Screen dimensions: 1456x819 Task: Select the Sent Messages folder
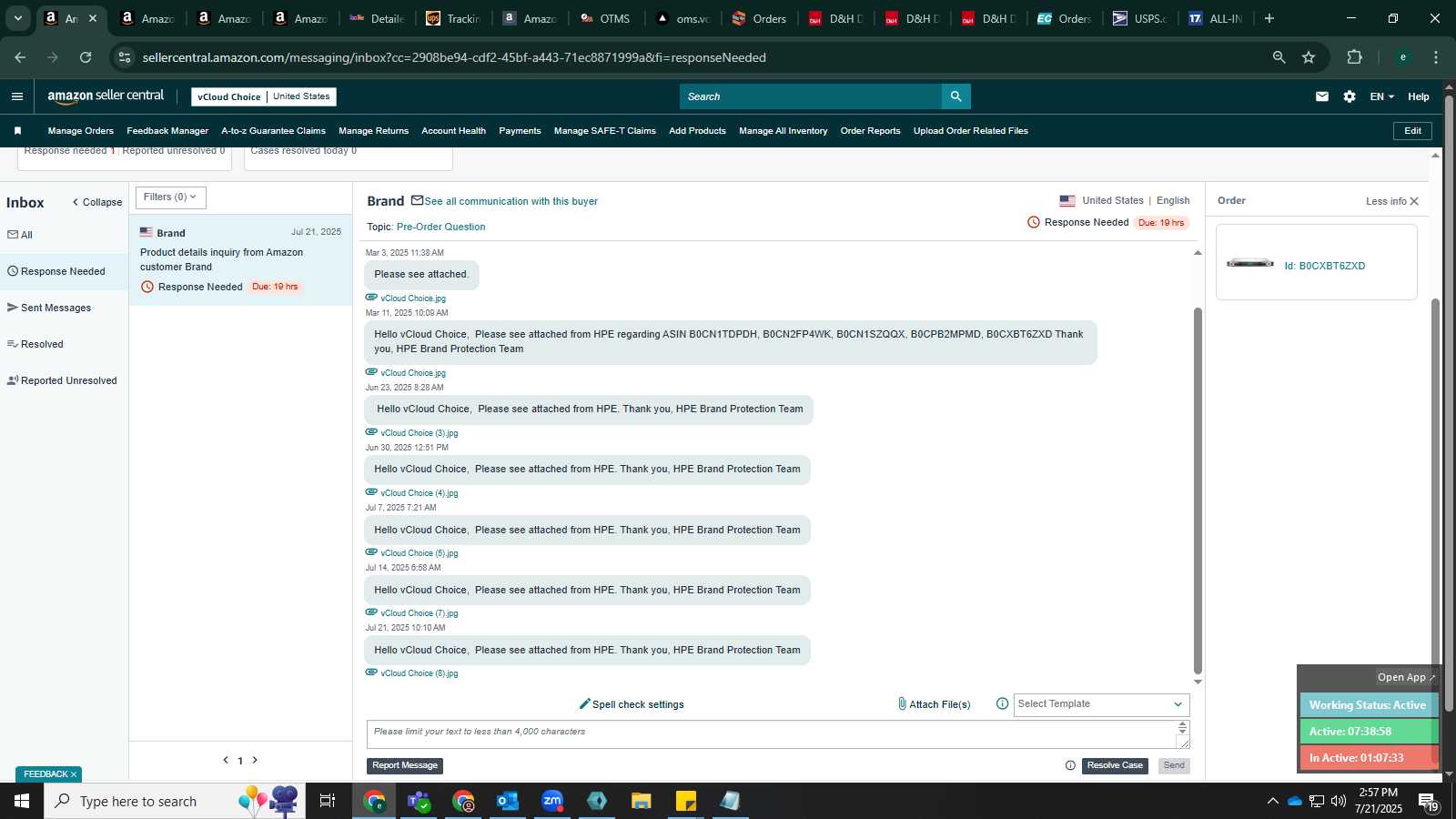pos(49,308)
